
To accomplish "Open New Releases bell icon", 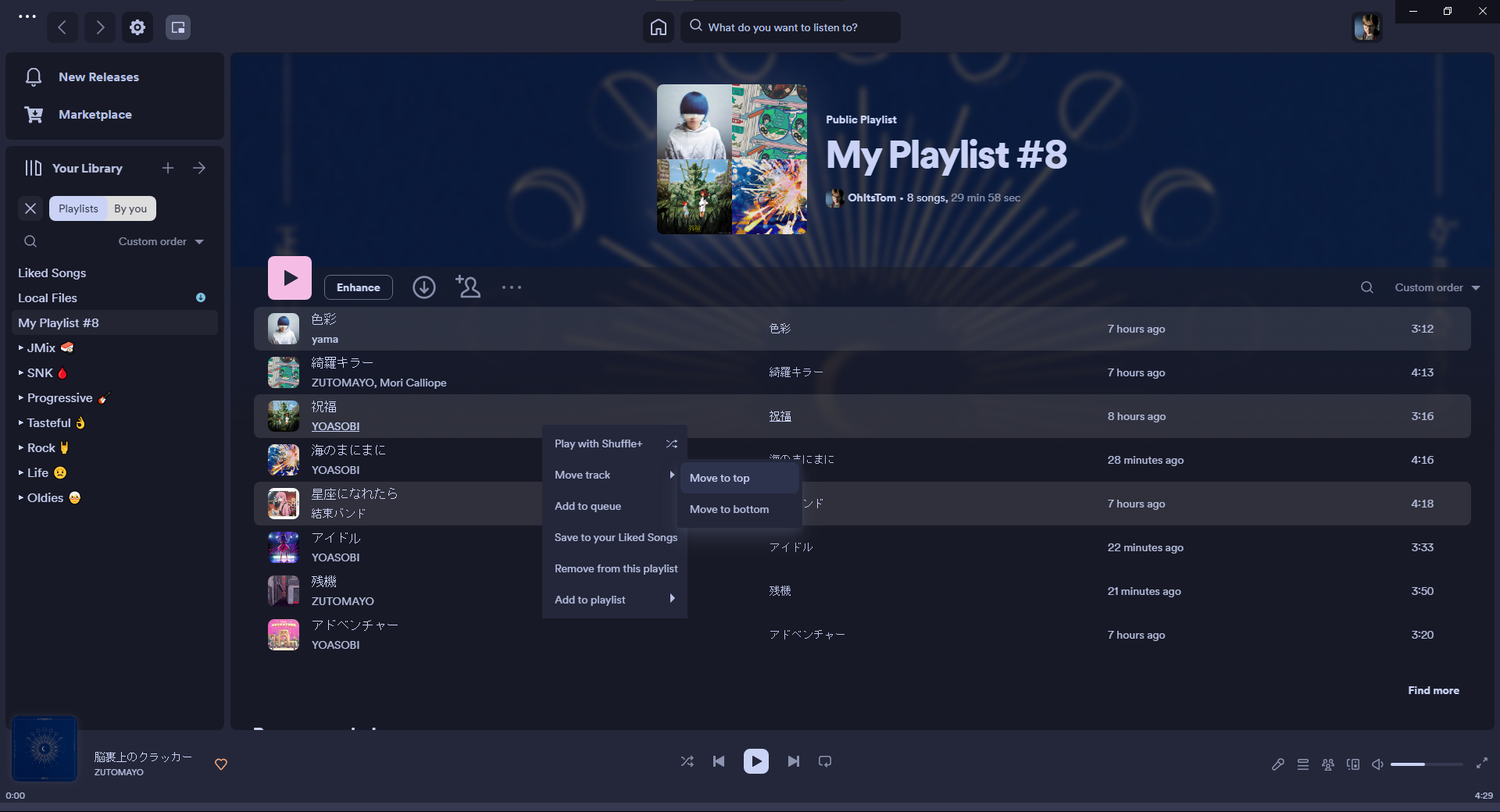I will coord(34,77).
